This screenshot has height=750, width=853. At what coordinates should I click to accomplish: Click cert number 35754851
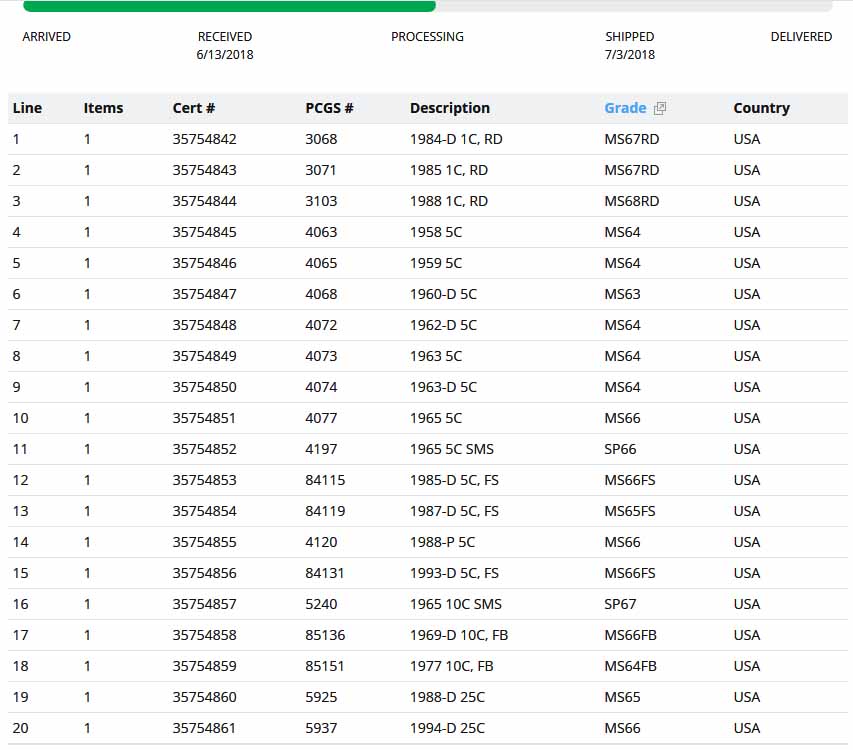205,418
